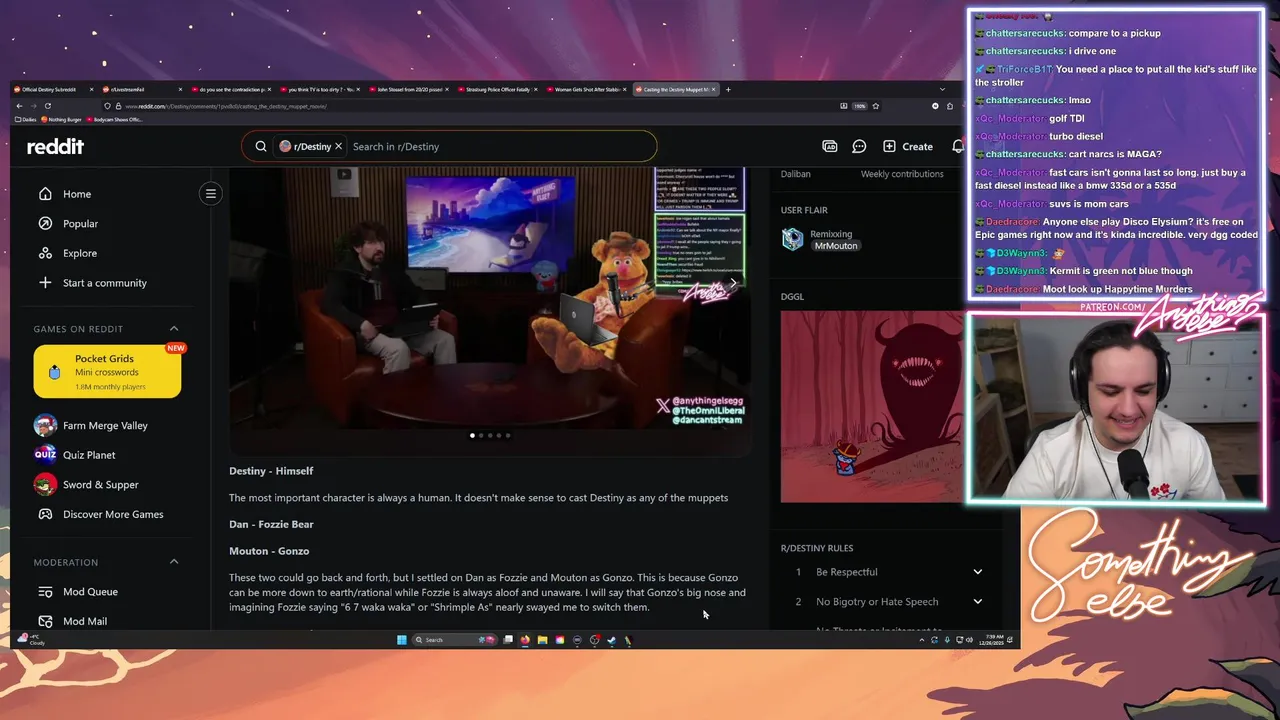Open the Windows Start menu
1280x720 pixels.
pos(402,640)
